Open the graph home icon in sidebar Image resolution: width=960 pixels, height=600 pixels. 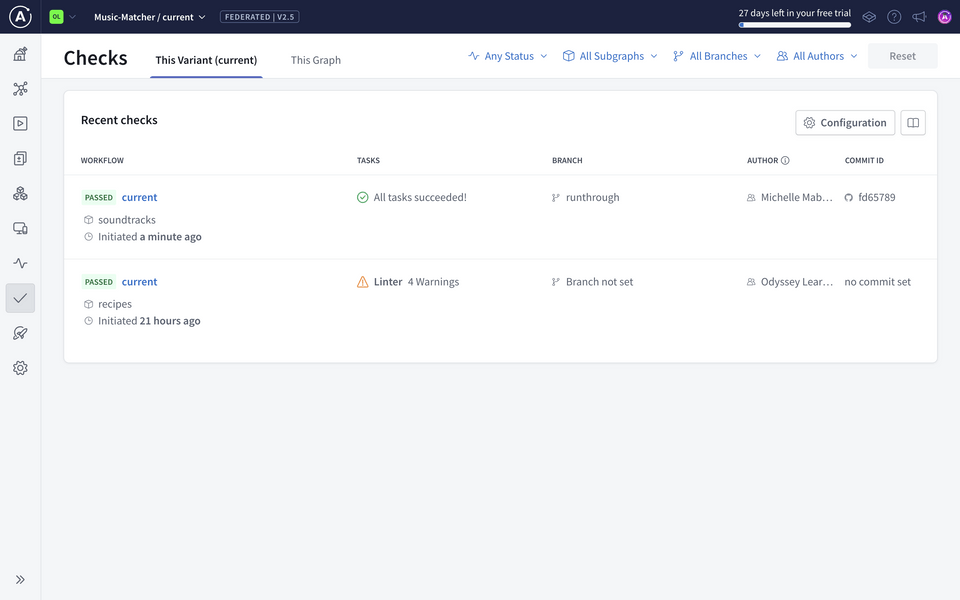[x=19, y=52]
